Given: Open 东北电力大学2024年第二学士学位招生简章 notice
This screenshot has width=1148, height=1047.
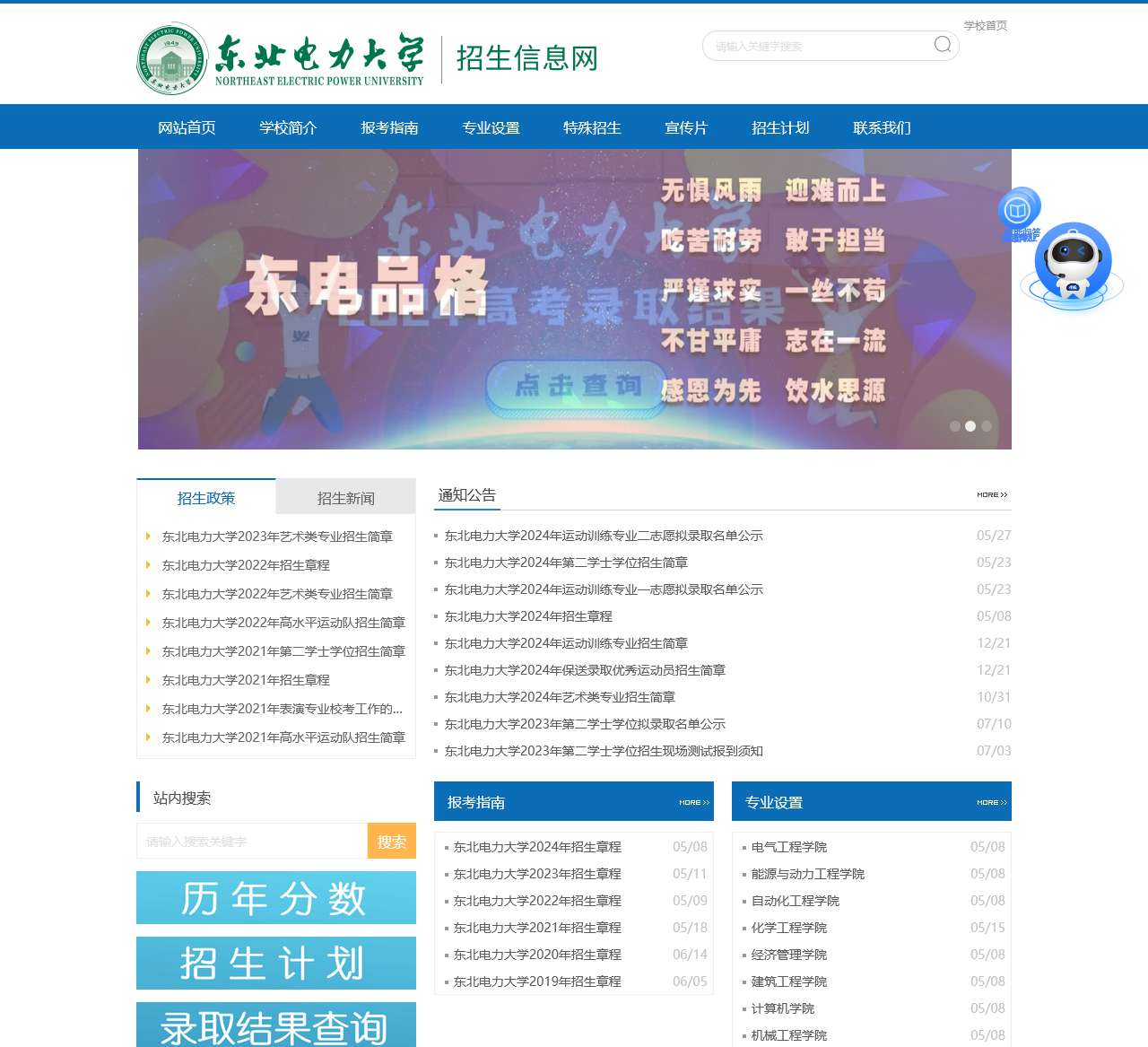Looking at the screenshot, I should coord(566,563).
